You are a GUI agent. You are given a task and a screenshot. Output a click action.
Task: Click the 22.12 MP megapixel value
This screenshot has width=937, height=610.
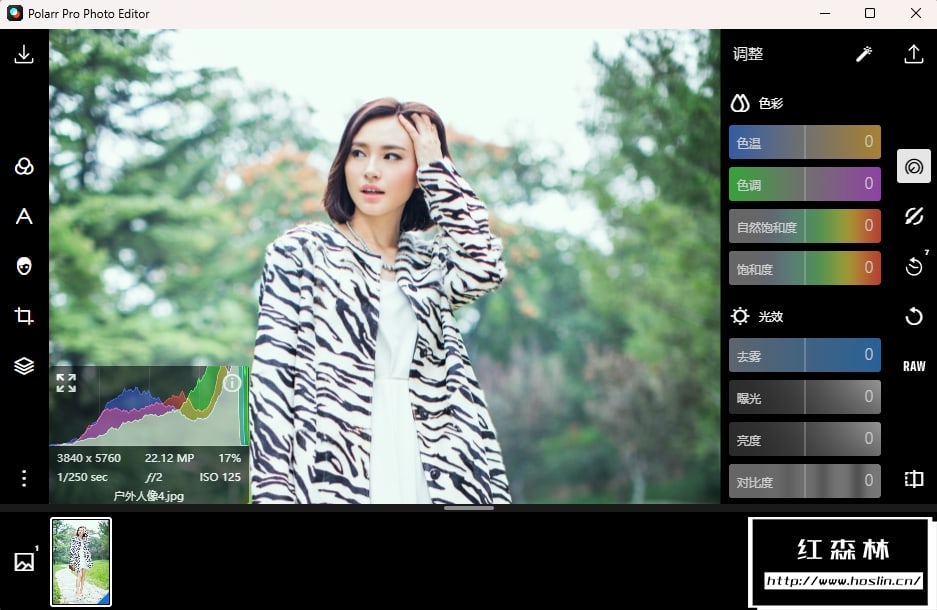click(x=169, y=458)
